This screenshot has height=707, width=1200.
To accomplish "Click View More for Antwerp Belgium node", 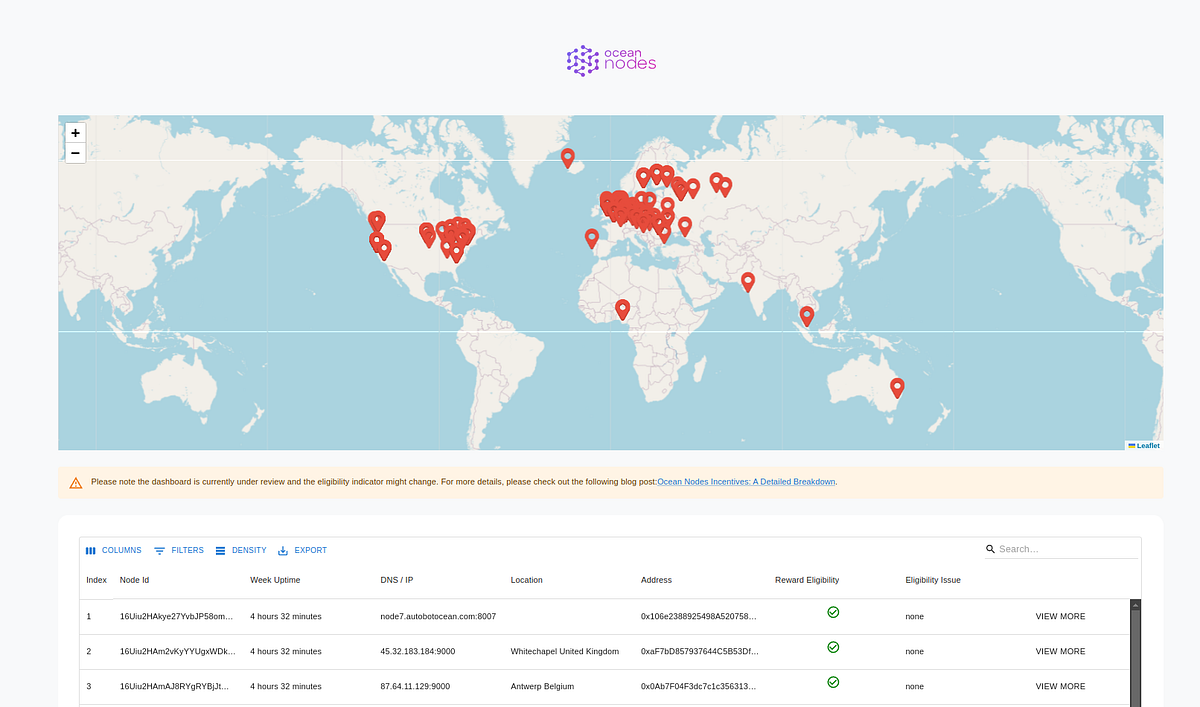I will point(1060,686).
